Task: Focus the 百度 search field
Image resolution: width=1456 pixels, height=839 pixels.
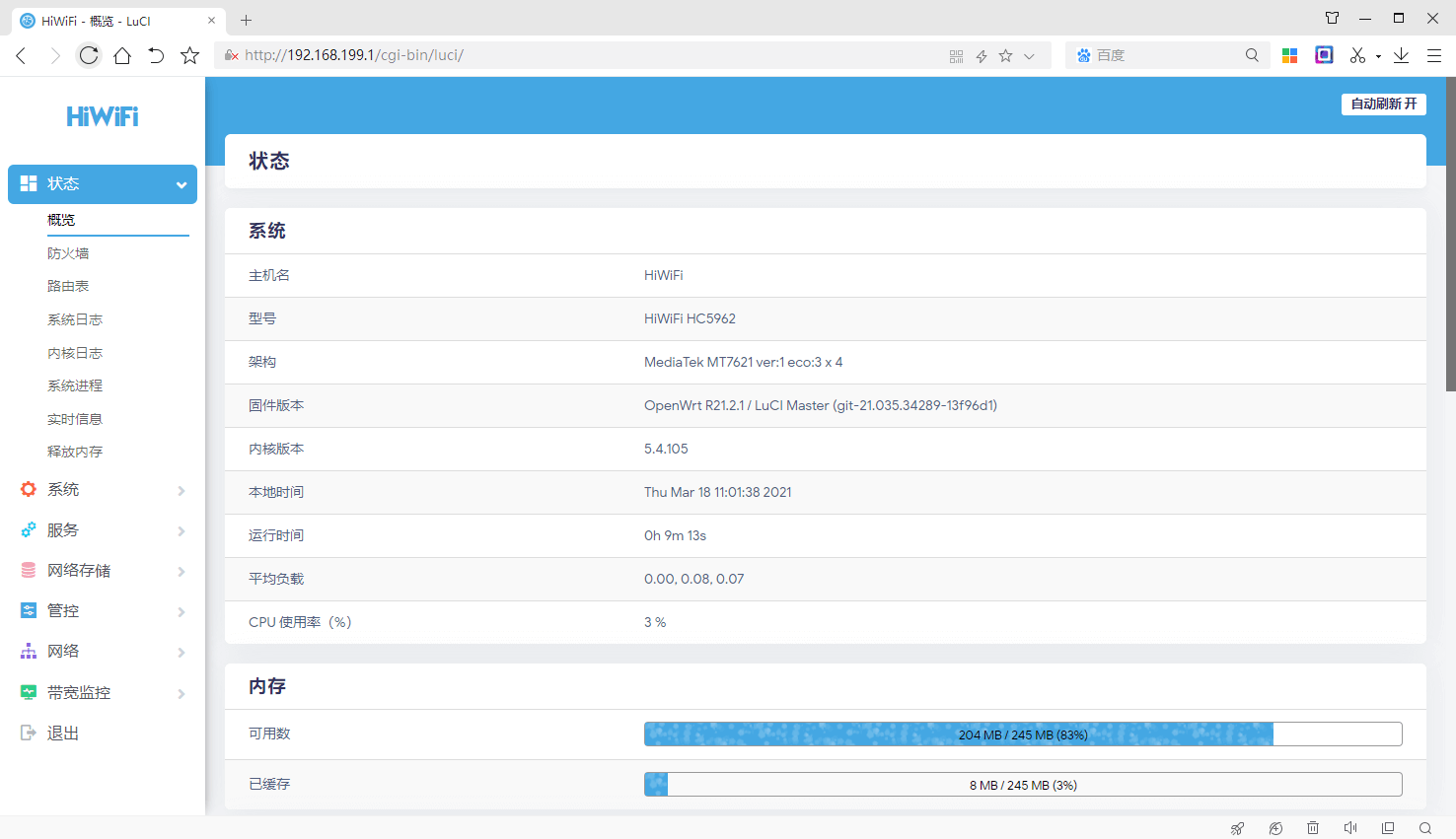Action: [1166, 55]
